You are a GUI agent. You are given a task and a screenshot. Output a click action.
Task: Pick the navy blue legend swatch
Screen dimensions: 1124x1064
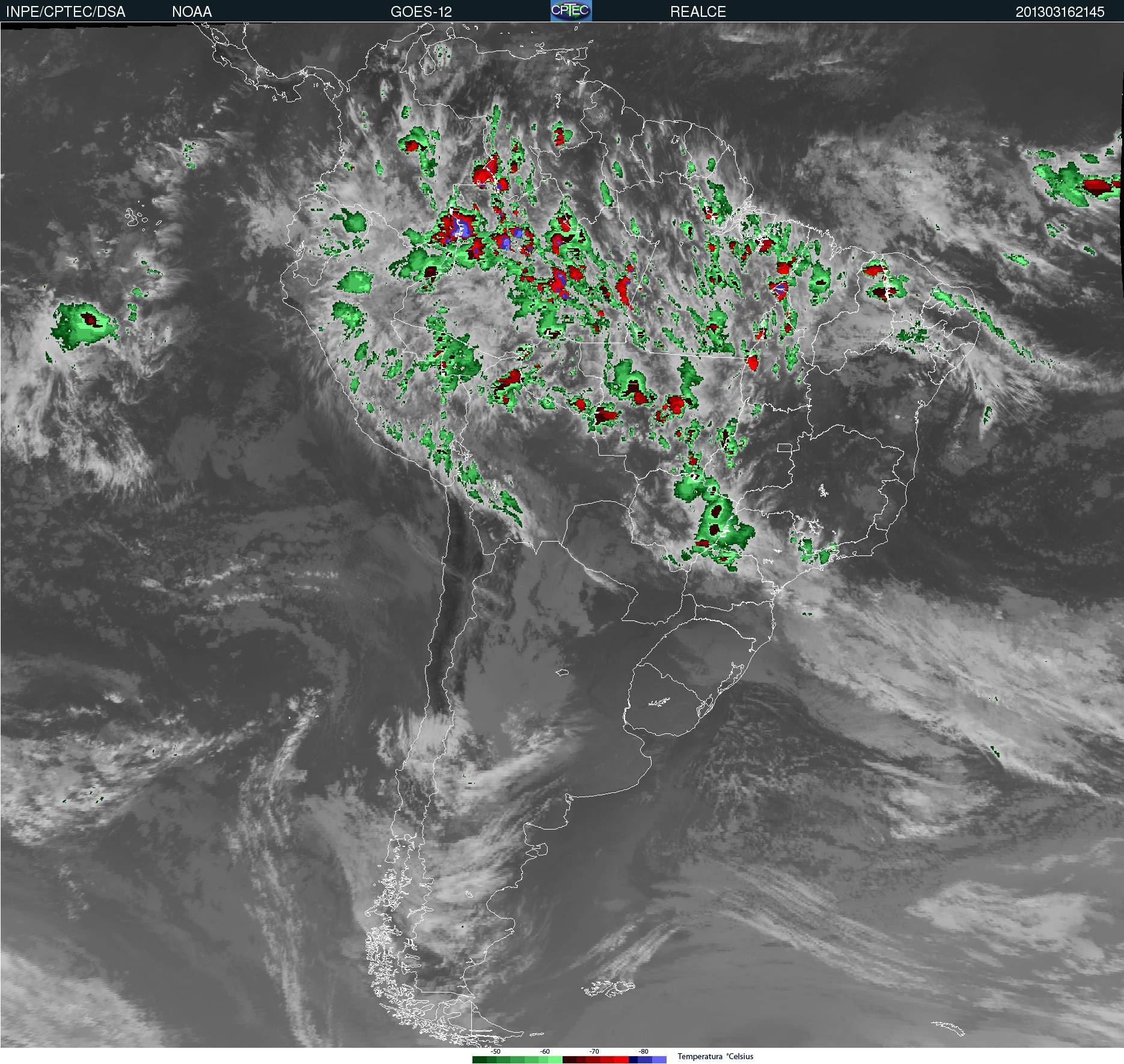(633, 1060)
